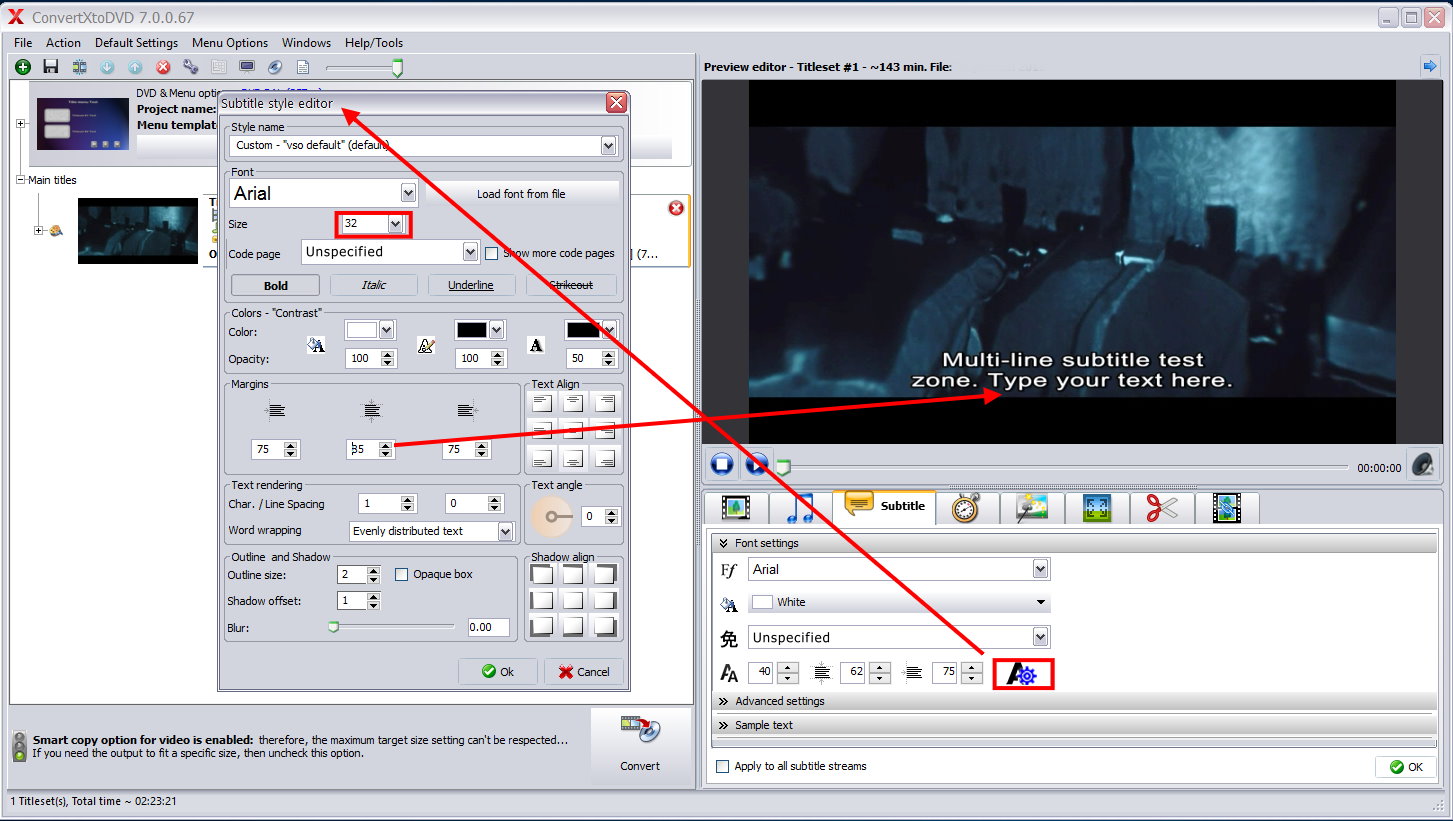The image size is (1453, 821).
Task: Open advanced subtitle style editor icon
Action: (1023, 674)
